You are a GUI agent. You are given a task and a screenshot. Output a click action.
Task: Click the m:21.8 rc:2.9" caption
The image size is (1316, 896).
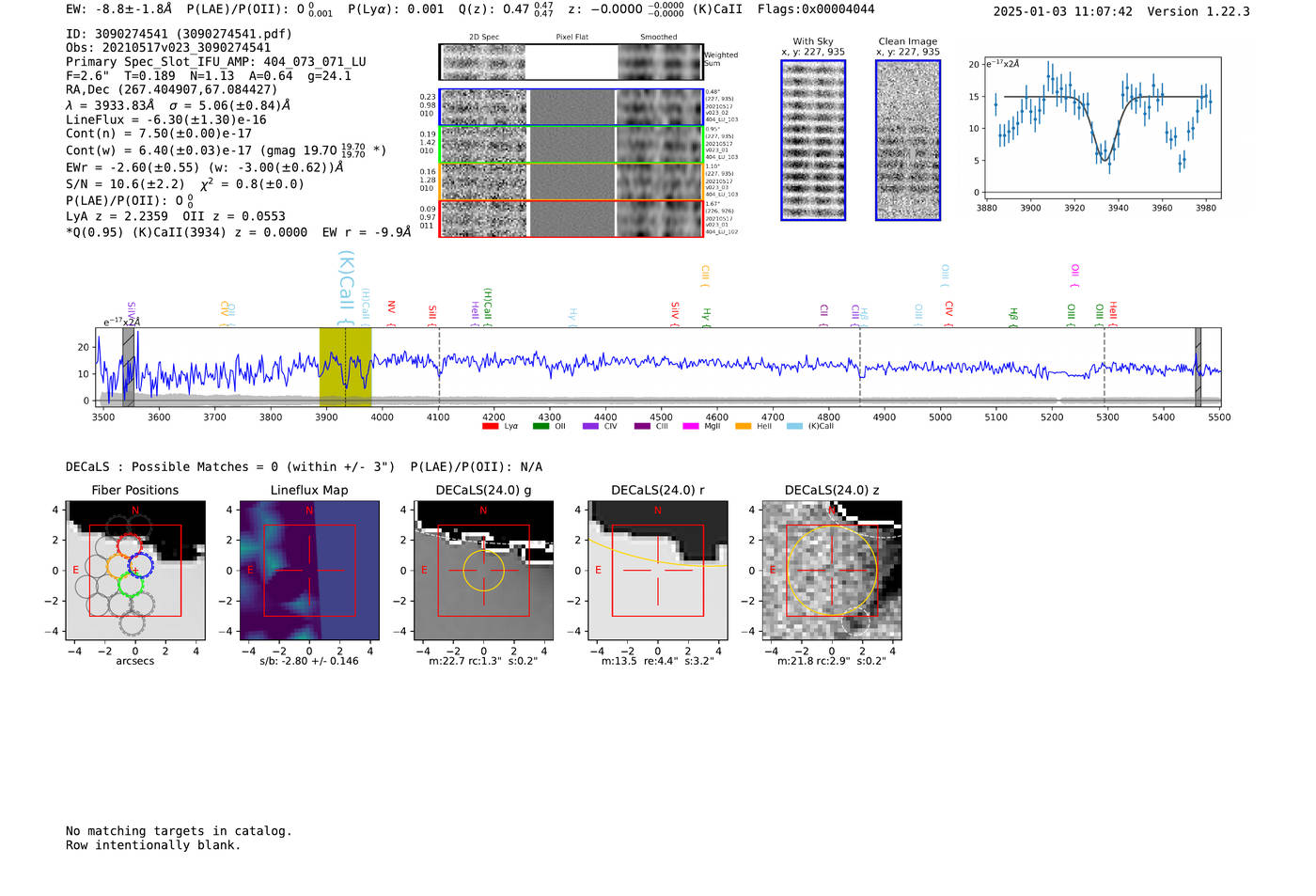click(832, 661)
